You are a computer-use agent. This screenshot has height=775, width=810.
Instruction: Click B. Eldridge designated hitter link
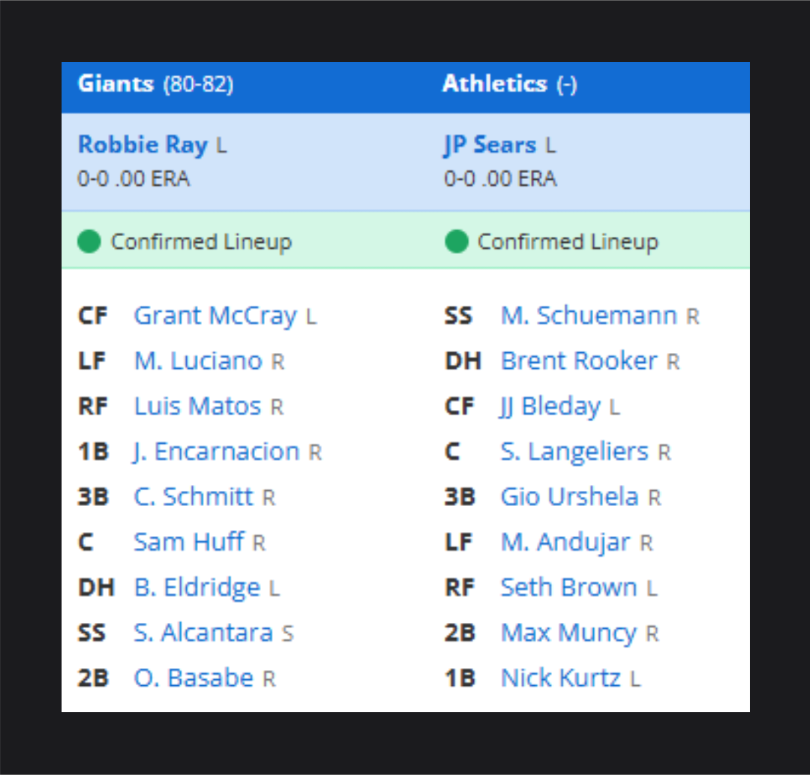tap(197, 588)
